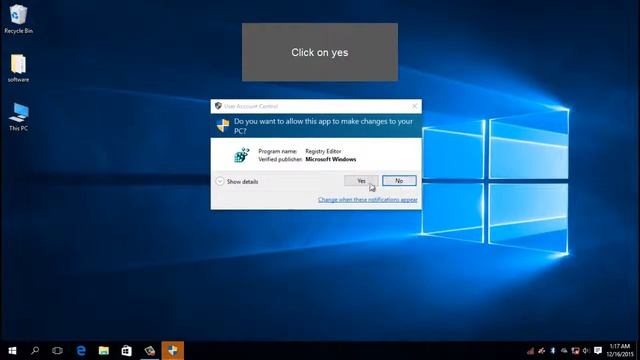Click the OneDrive cloud tray icon

coord(564,351)
